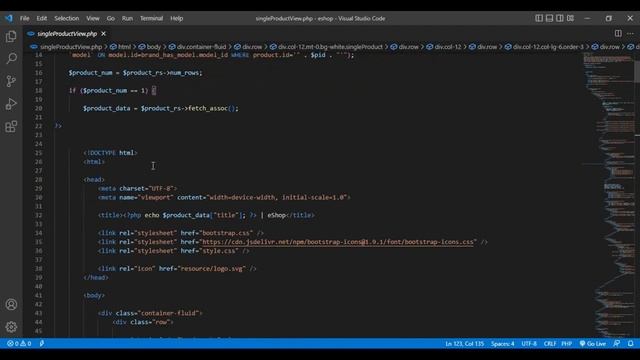Start server with Go Live button
The width and height of the screenshot is (640, 360).
[593, 344]
